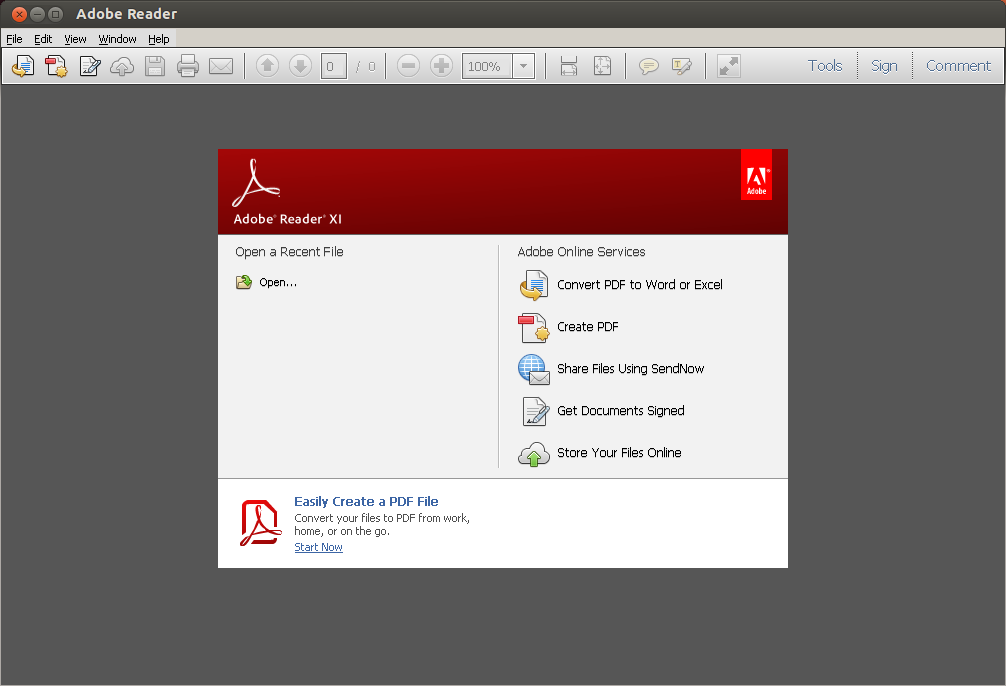Click the red Acrobat PDF icon in banner
Screen dimensions: 1006x686
point(260,523)
